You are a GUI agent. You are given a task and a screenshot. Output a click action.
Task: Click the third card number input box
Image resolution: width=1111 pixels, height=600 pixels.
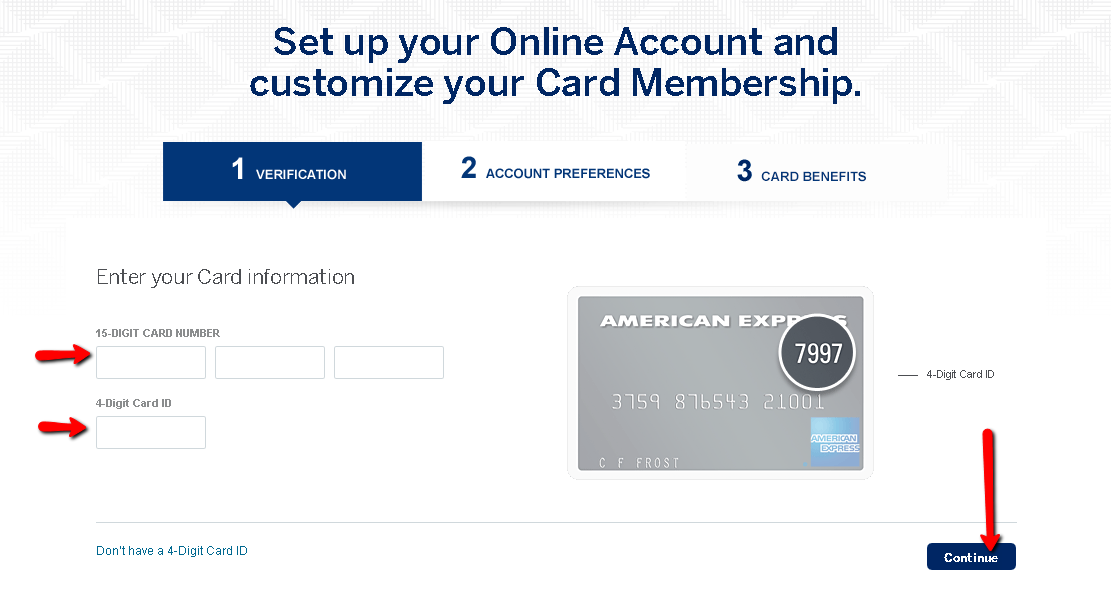[x=388, y=362]
